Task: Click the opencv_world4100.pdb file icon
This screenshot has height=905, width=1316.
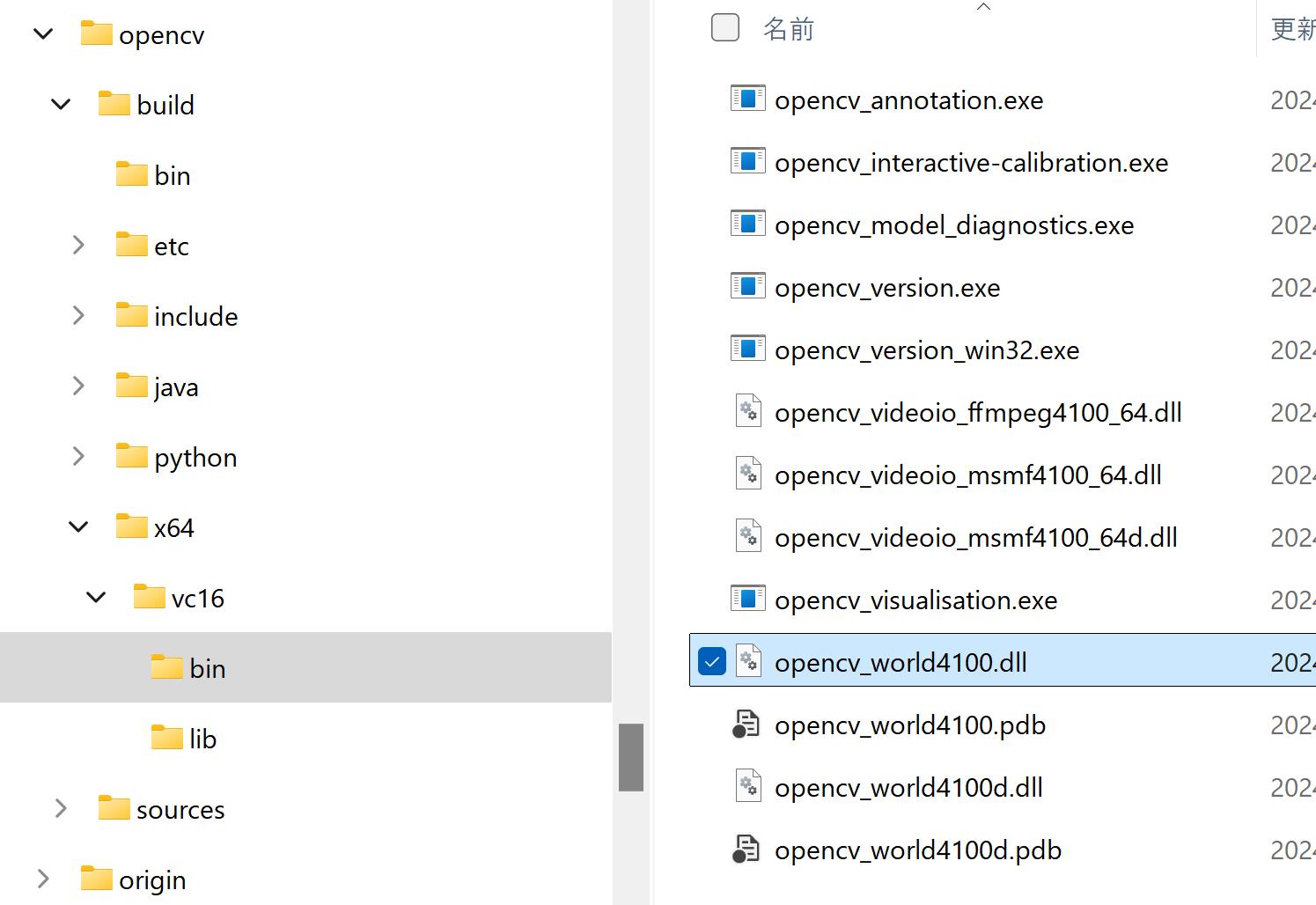Action: coord(746,724)
